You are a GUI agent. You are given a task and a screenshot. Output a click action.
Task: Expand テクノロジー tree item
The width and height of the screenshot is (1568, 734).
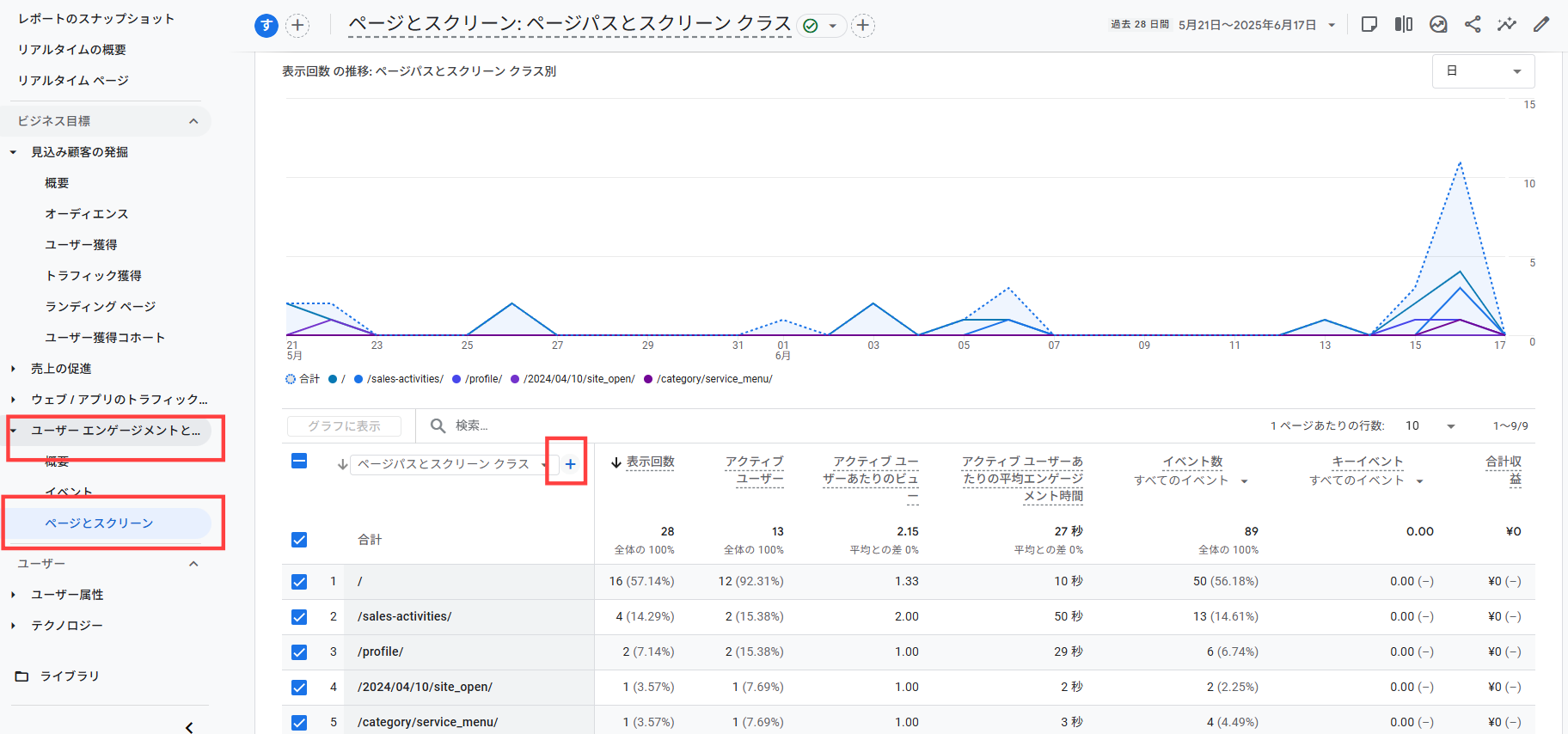[13, 626]
